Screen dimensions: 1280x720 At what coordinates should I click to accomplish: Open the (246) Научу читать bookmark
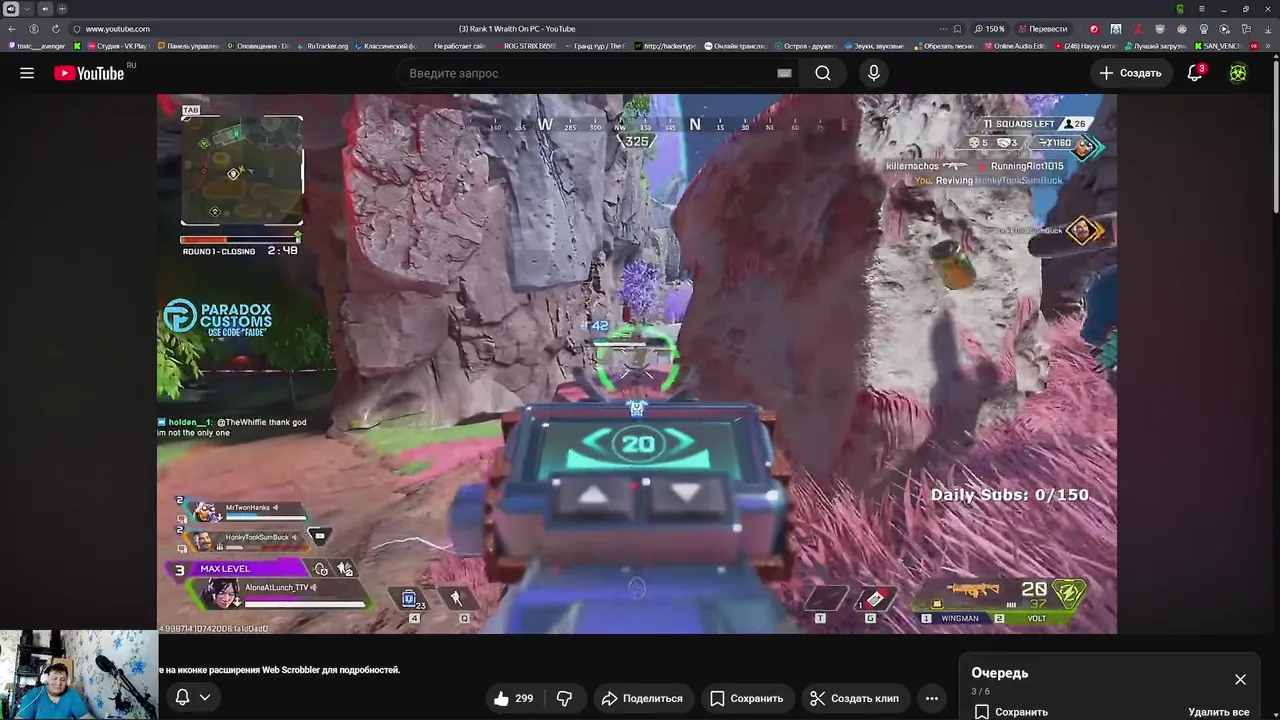coord(1084,46)
